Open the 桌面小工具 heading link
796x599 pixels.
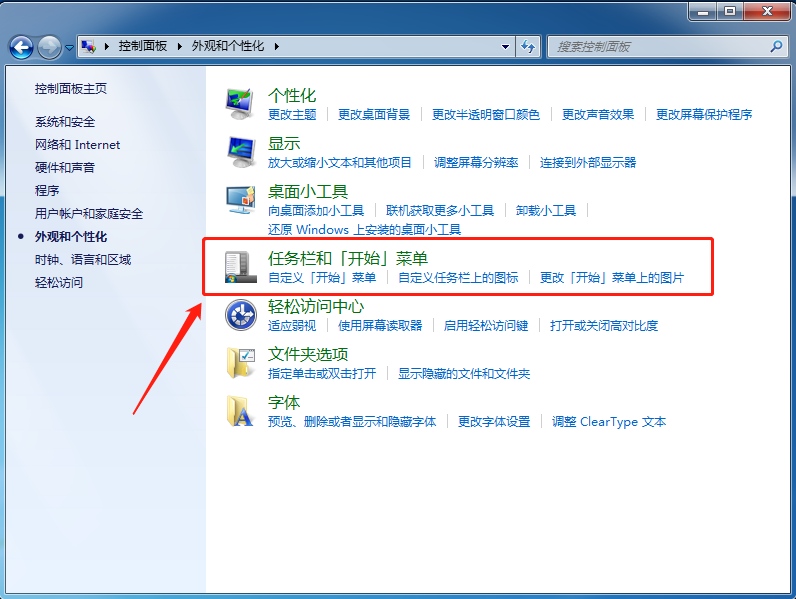coord(308,191)
